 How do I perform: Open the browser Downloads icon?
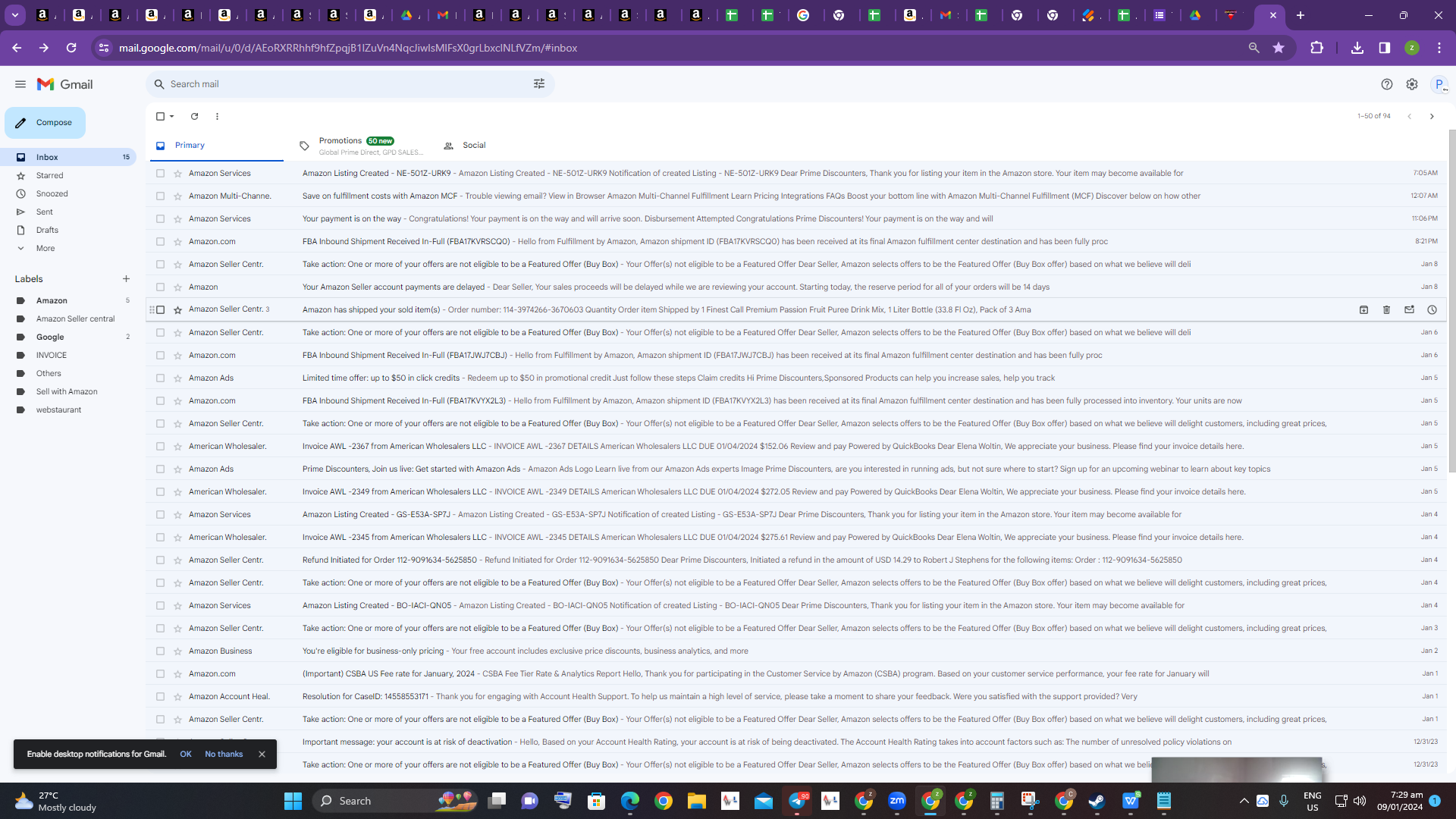pos(1357,48)
